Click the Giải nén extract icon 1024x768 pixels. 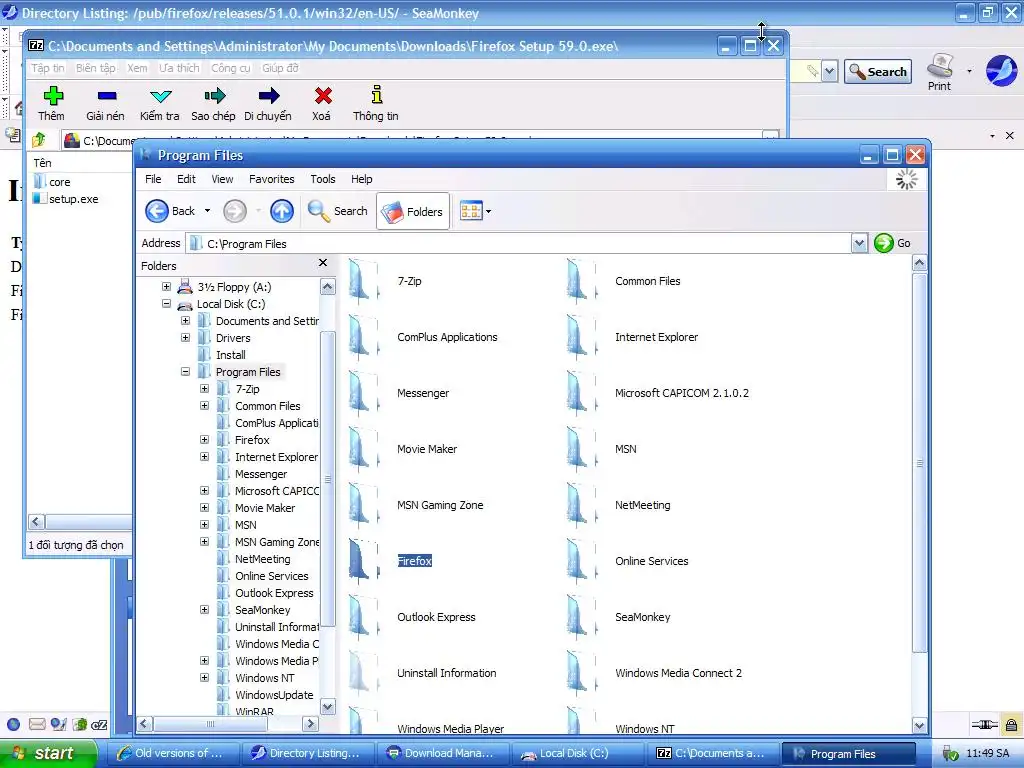[106, 96]
